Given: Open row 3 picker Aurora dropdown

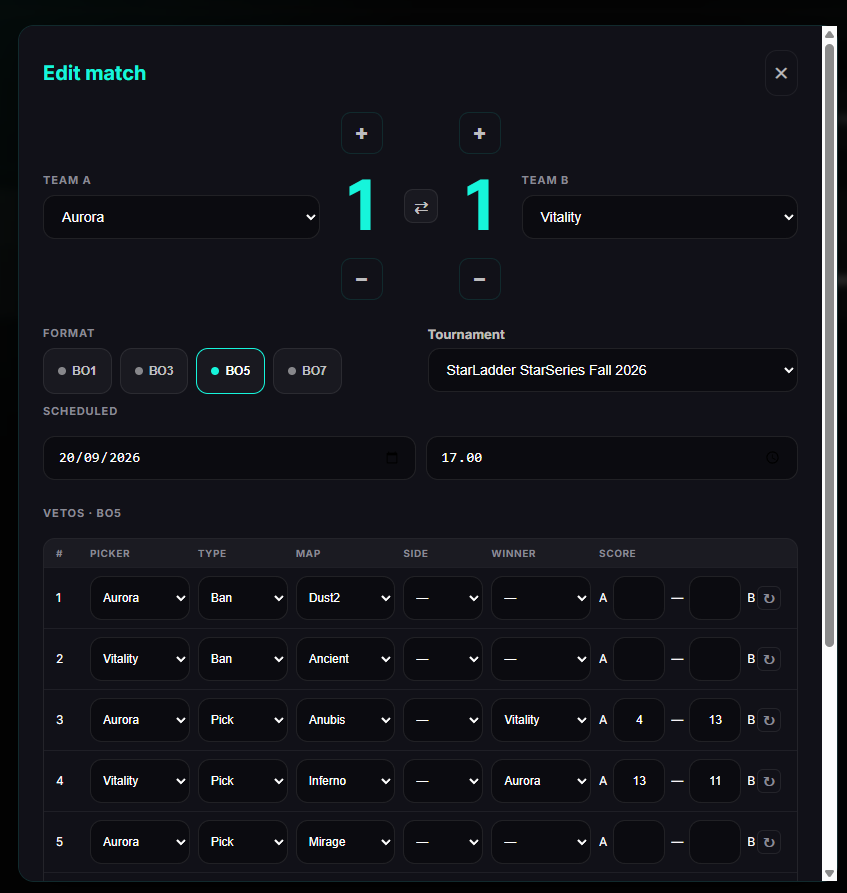Looking at the screenshot, I should (140, 720).
